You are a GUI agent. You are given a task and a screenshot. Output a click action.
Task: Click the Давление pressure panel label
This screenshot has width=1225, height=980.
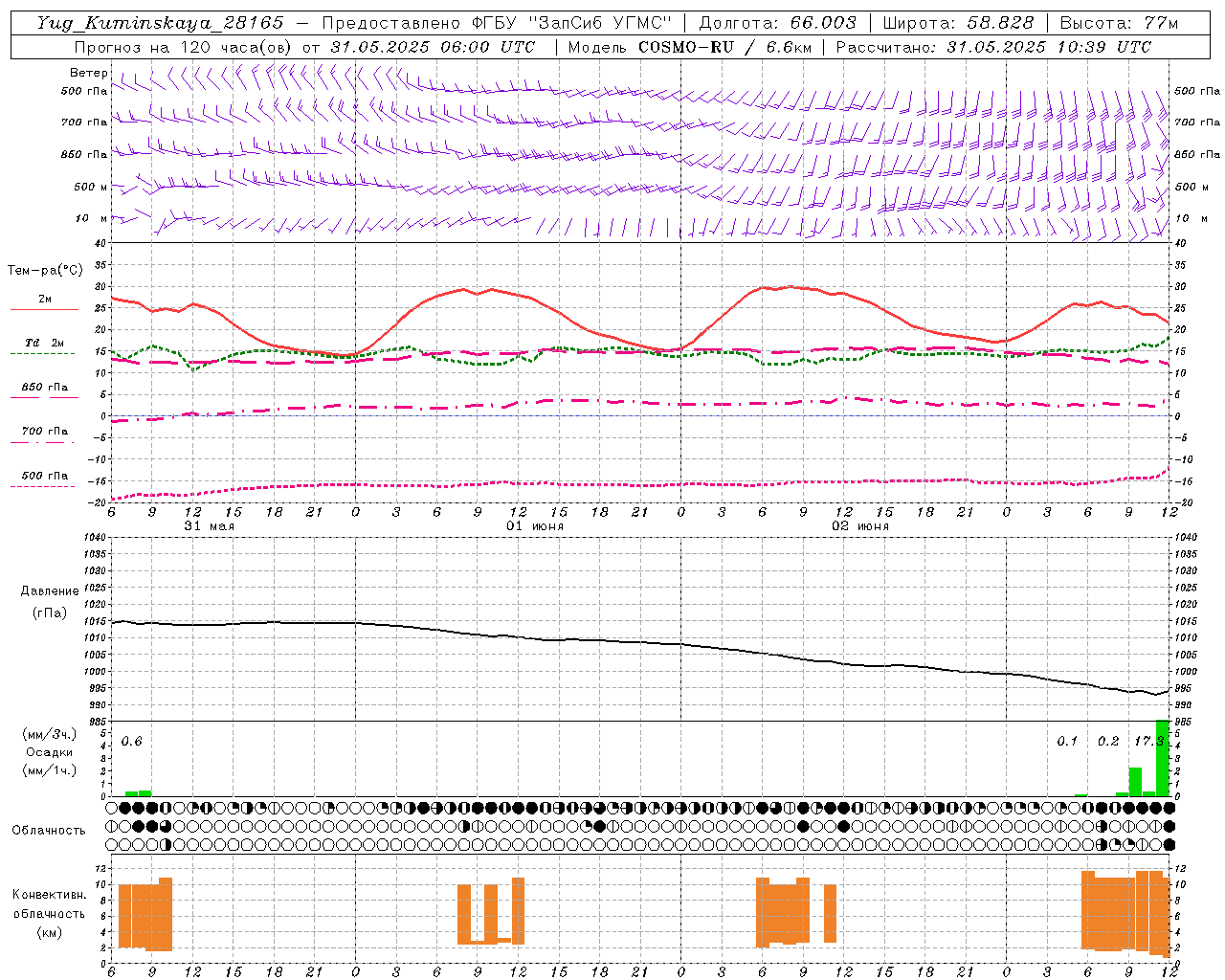pyautogui.click(x=49, y=591)
